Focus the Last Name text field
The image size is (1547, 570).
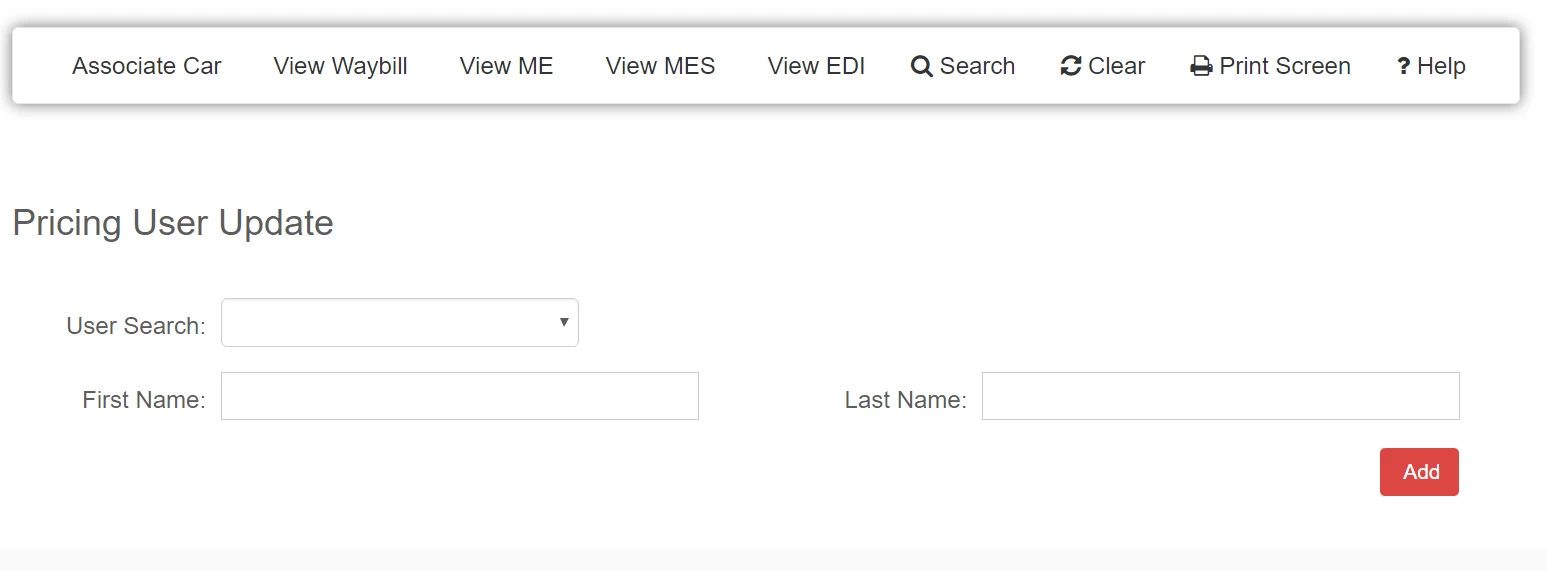coord(1221,396)
